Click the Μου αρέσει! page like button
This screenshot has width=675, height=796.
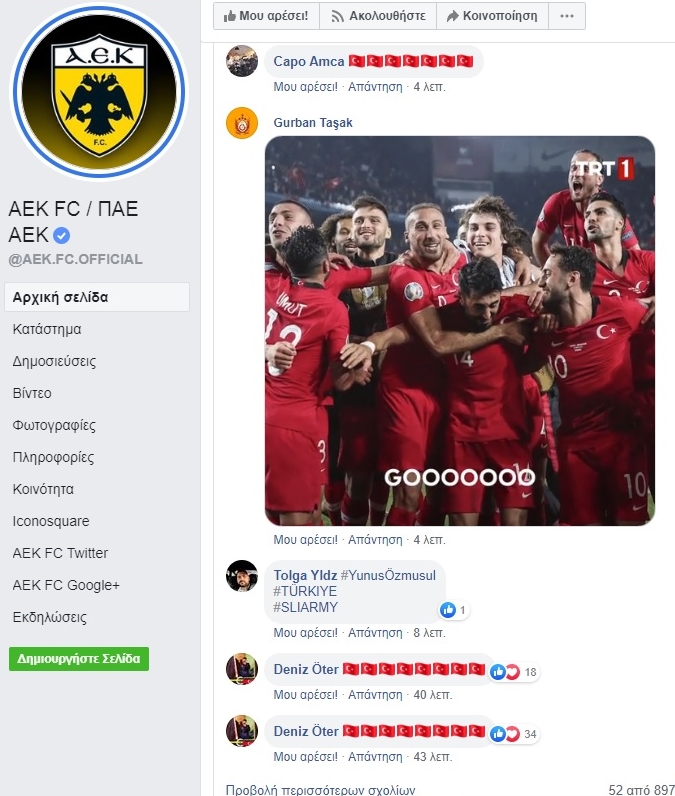(266, 16)
